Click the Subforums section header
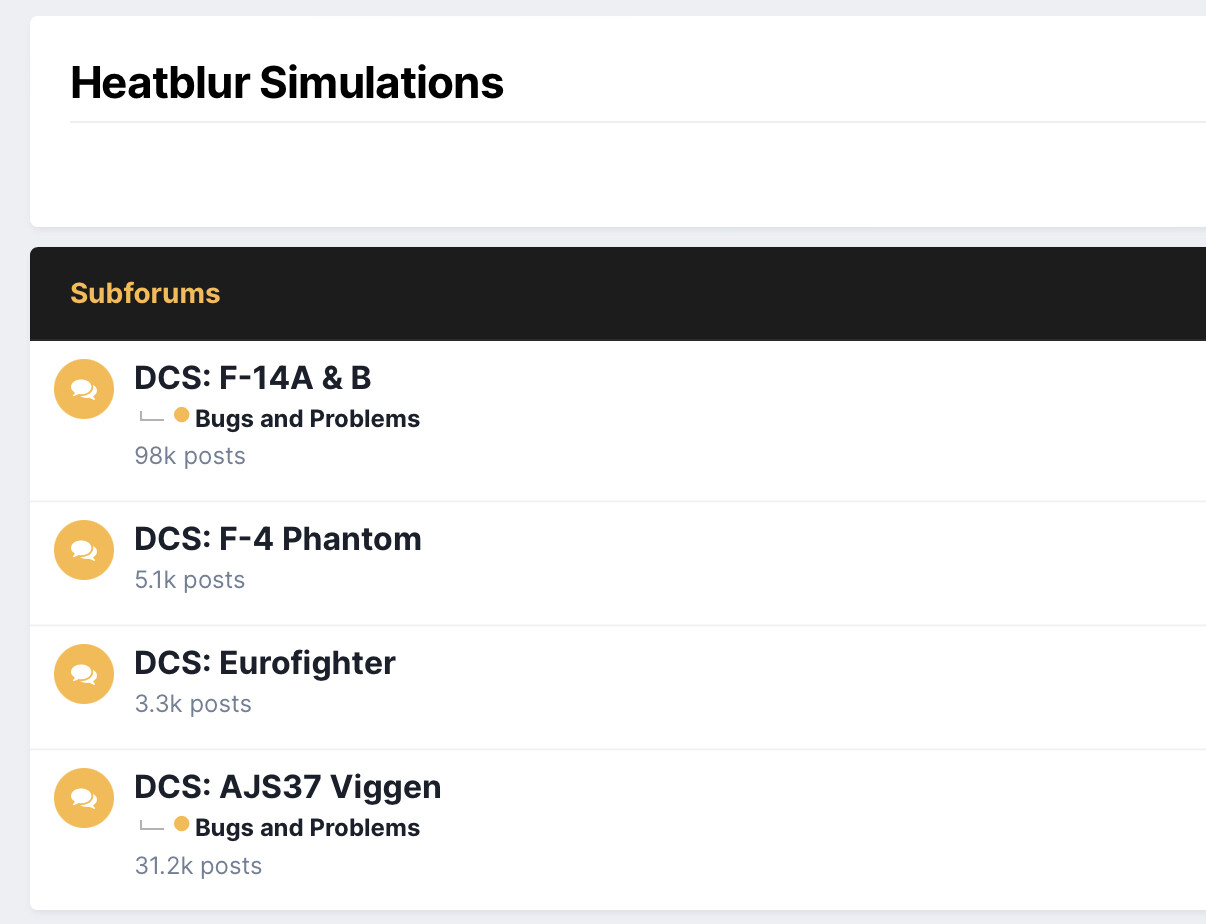Image resolution: width=1206 pixels, height=924 pixels. 145,293
